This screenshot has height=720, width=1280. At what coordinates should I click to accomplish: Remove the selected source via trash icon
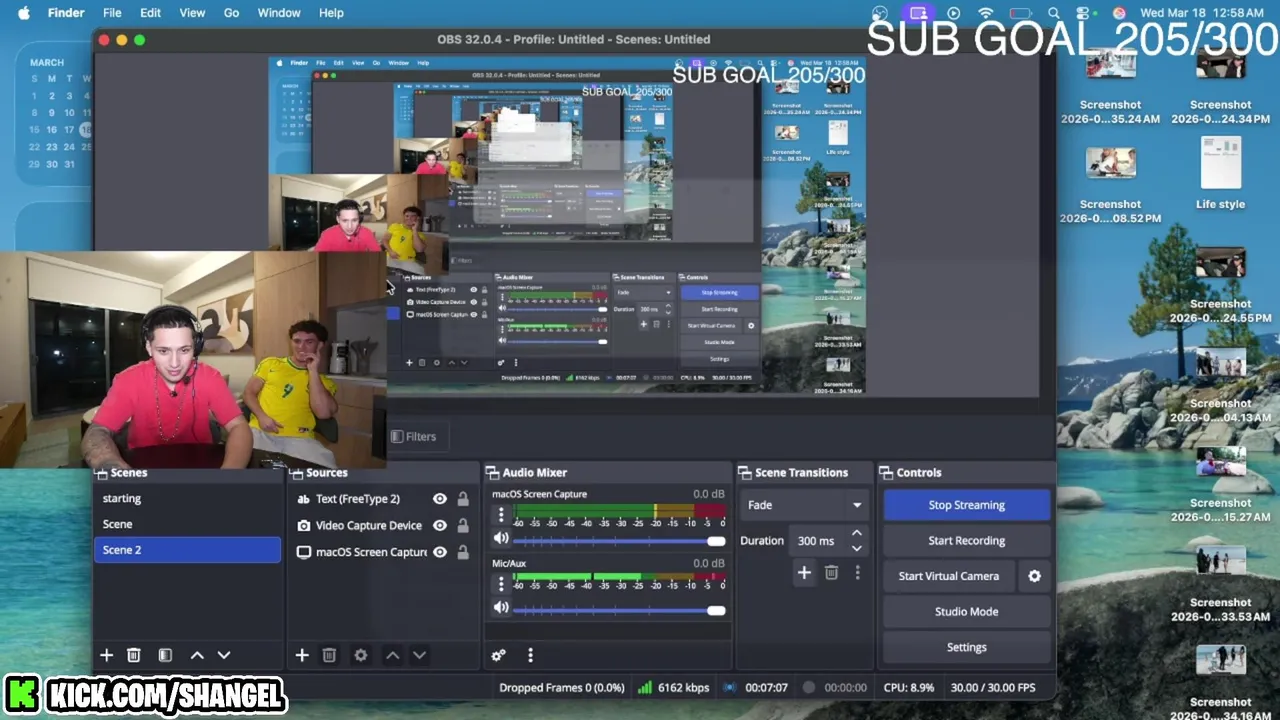329,655
